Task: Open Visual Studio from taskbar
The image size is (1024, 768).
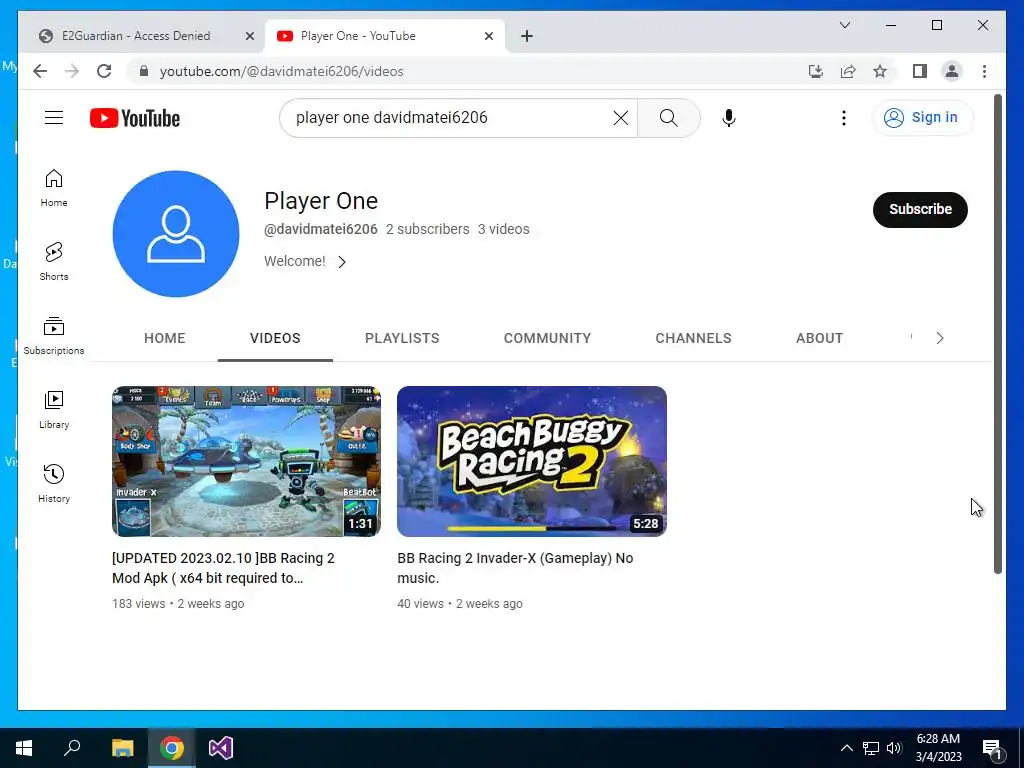Action: tap(221, 748)
